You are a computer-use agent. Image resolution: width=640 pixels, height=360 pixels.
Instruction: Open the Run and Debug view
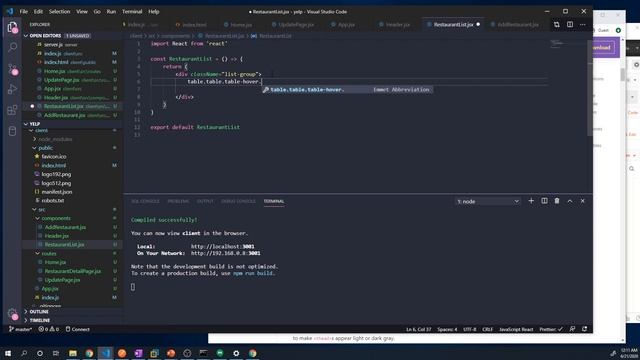[12, 89]
